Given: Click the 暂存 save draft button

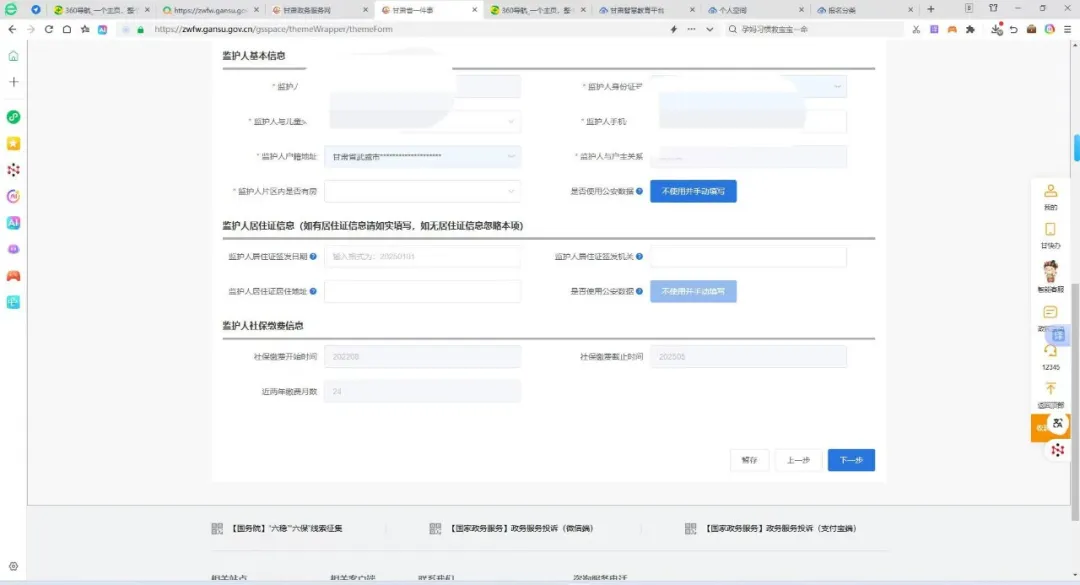Looking at the screenshot, I should pyautogui.click(x=749, y=460).
